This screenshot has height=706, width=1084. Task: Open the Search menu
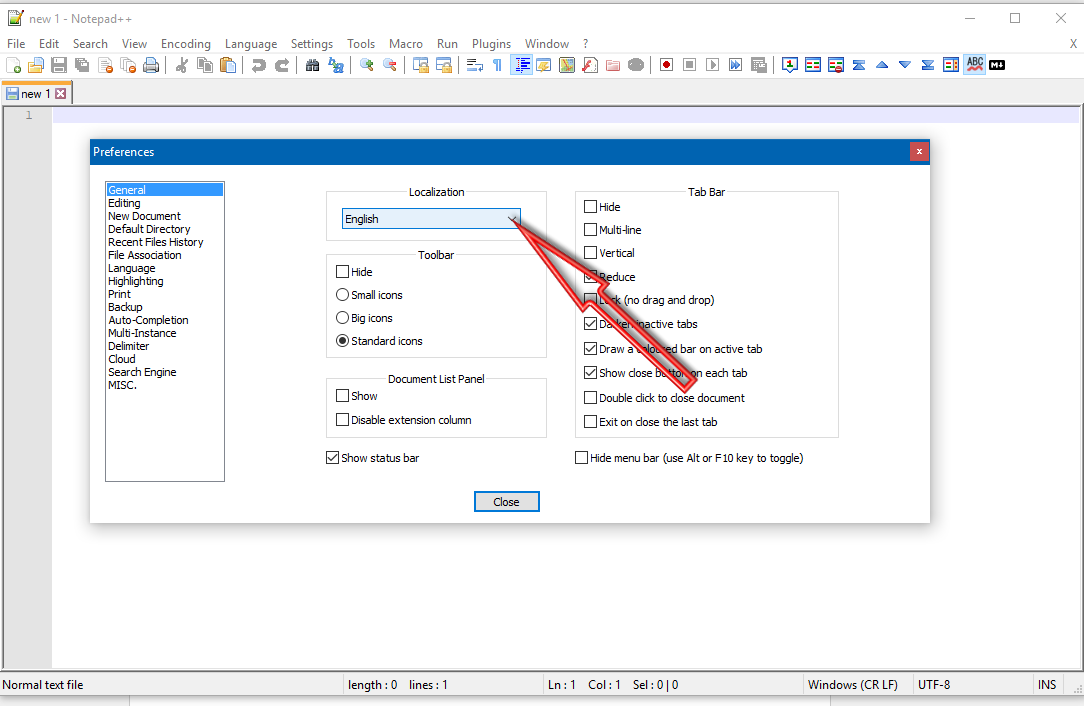click(91, 44)
